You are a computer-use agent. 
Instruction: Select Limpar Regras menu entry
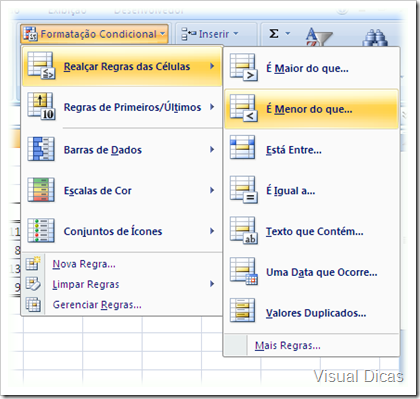point(86,284)
